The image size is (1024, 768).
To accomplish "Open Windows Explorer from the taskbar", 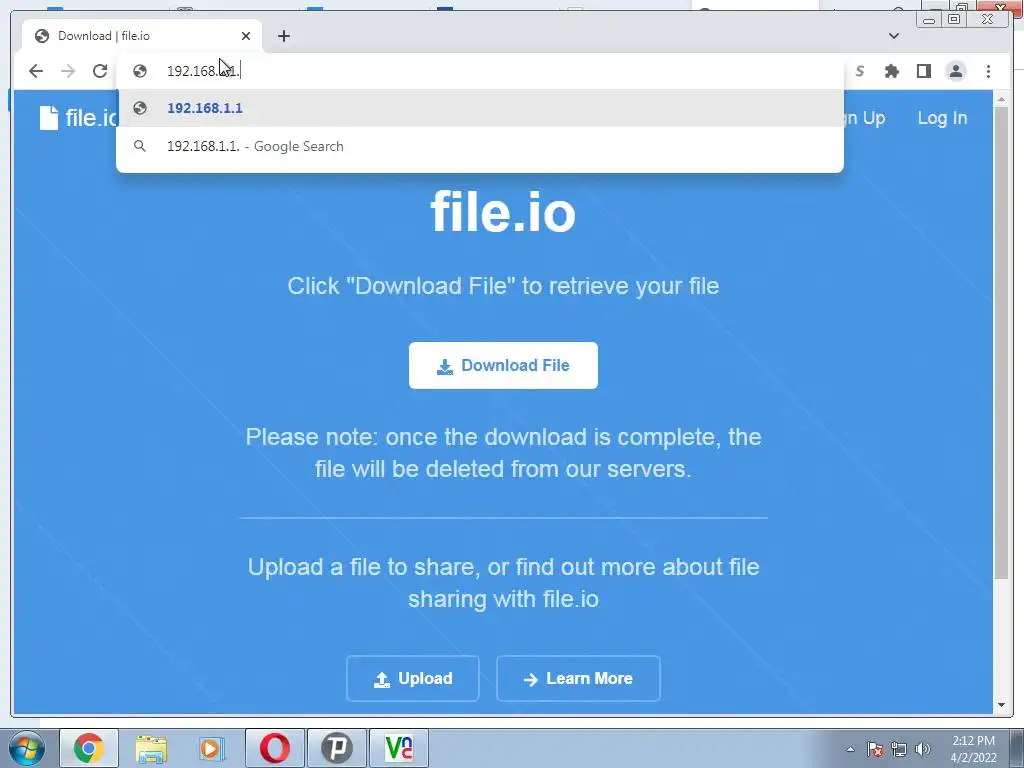I will pos(151,748).
